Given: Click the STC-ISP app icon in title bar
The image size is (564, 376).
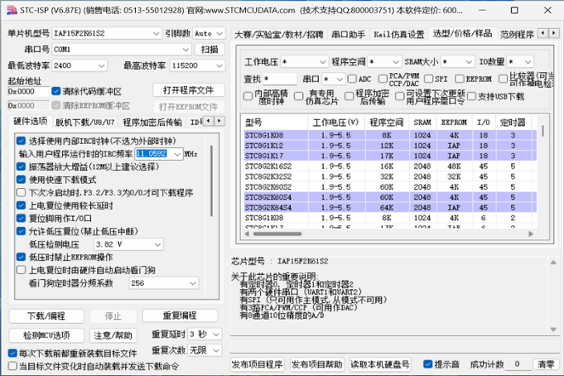Looking at the screenshot, I should pos(12,10).
